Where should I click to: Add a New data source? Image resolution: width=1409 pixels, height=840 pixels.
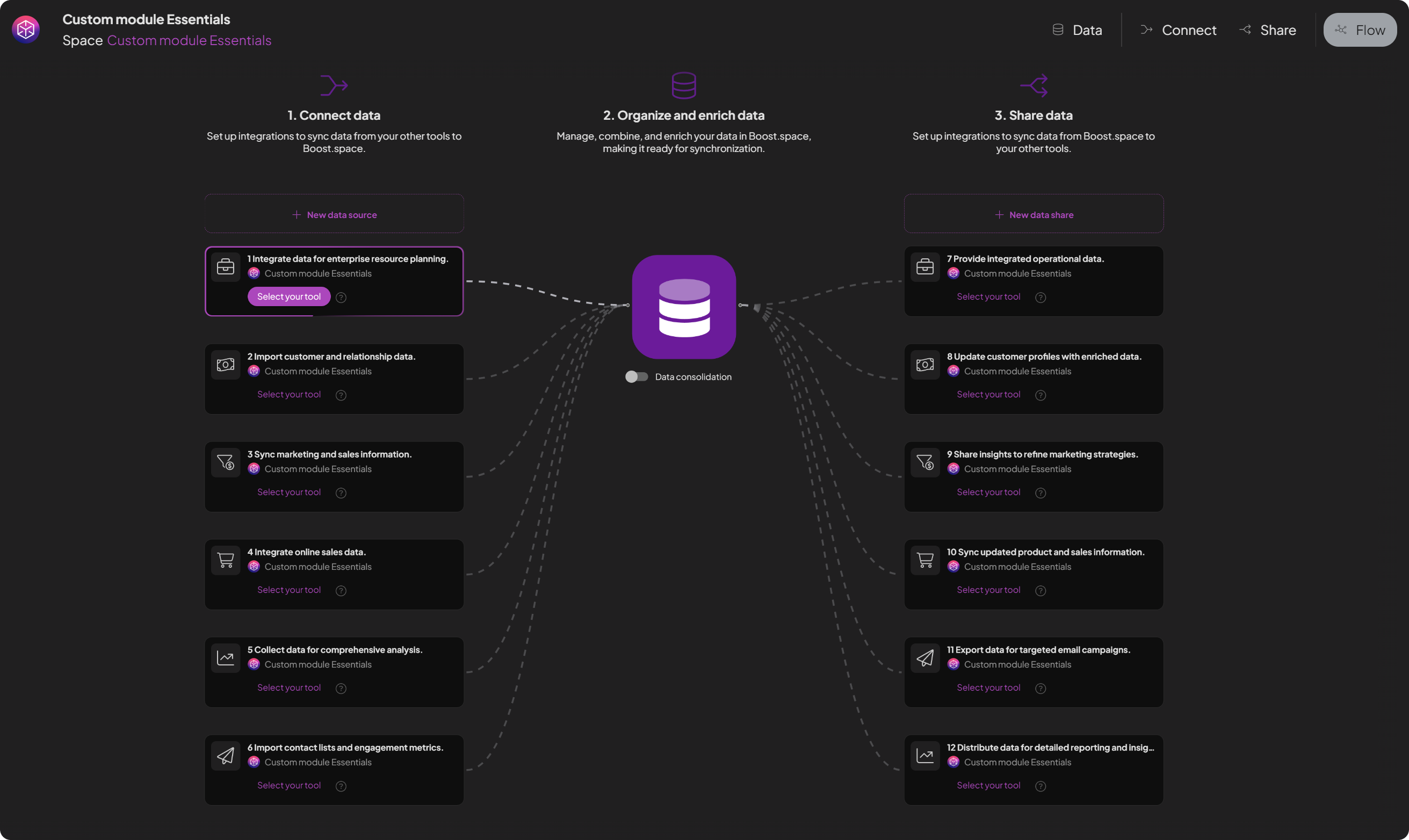point(334,214)
